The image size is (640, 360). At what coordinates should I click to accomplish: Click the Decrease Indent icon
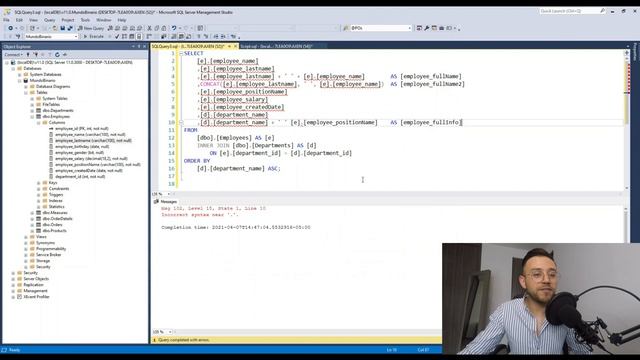pyautogui.click(x=216, y=37)
